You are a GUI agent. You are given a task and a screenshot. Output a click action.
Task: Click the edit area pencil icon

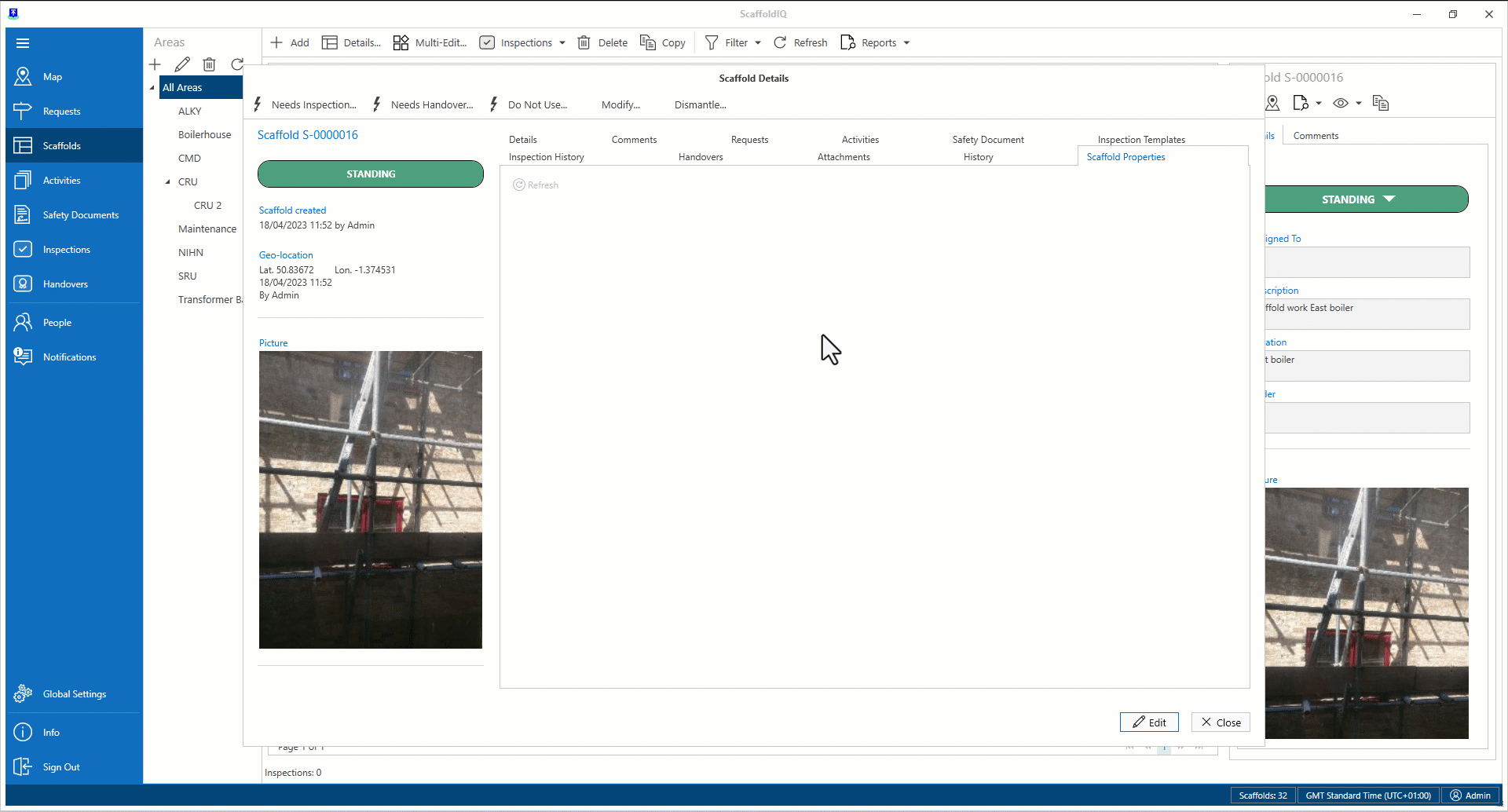click(182, 64)
